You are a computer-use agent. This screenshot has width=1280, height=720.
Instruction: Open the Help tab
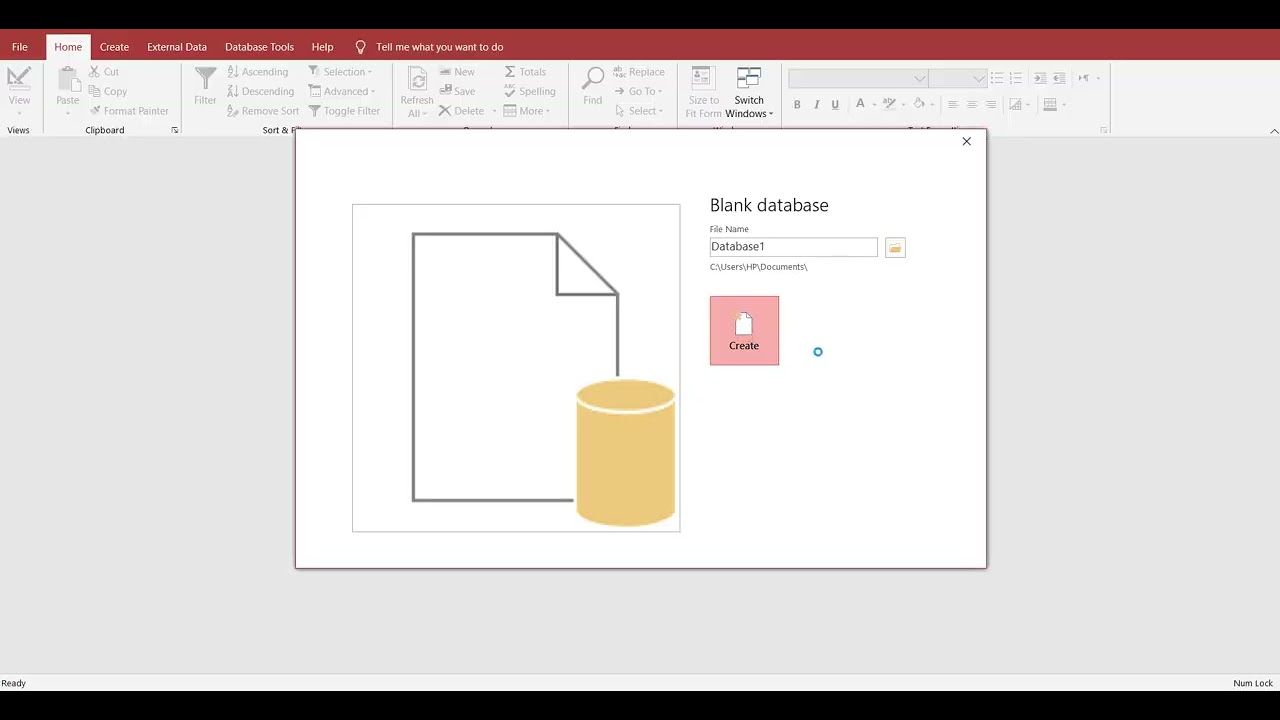pyautogui.click(x=322, y=47)
